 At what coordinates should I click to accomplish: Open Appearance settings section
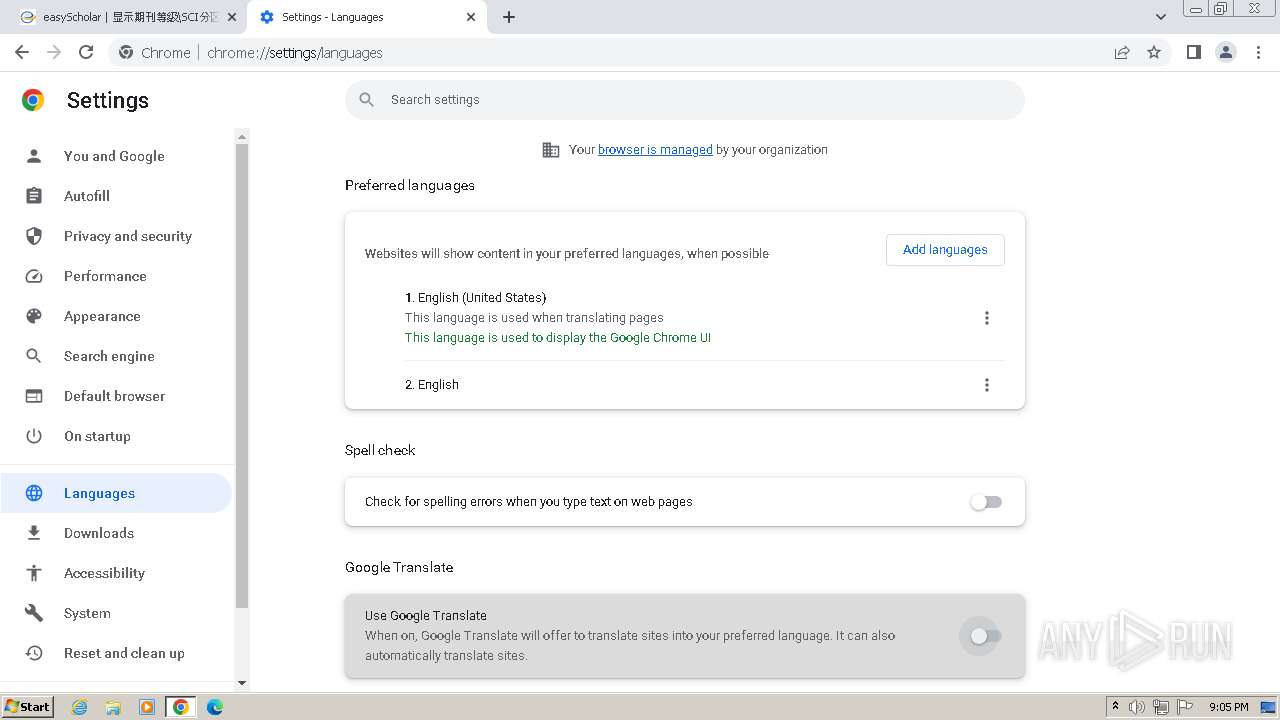pos(102,316)
